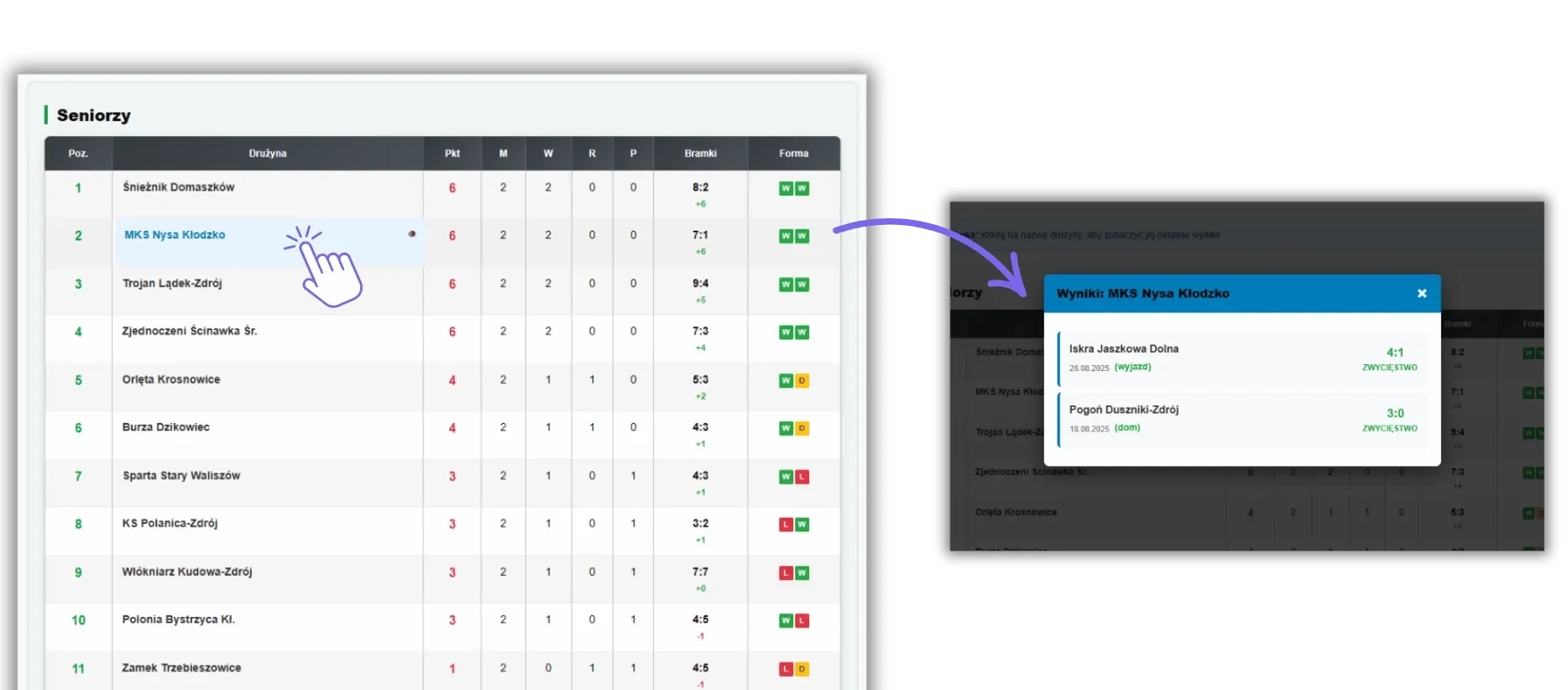The height and width of the screenshot is (690, 1568).
Task: Click the Forma column header
Action: tap(793, 154)
